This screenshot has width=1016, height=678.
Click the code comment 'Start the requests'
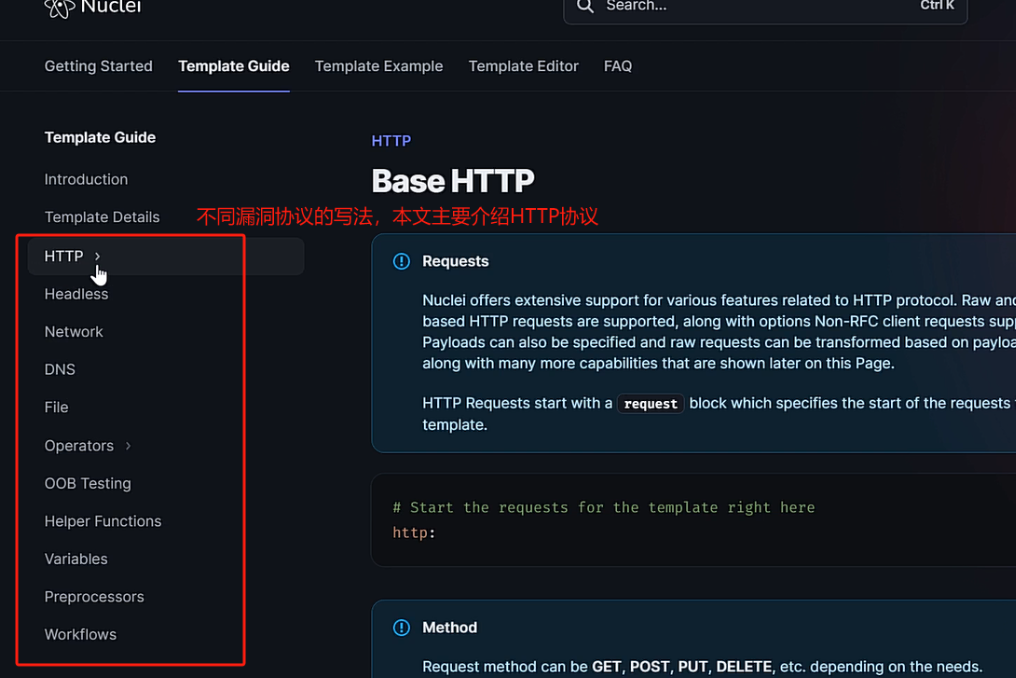point(603,508)
